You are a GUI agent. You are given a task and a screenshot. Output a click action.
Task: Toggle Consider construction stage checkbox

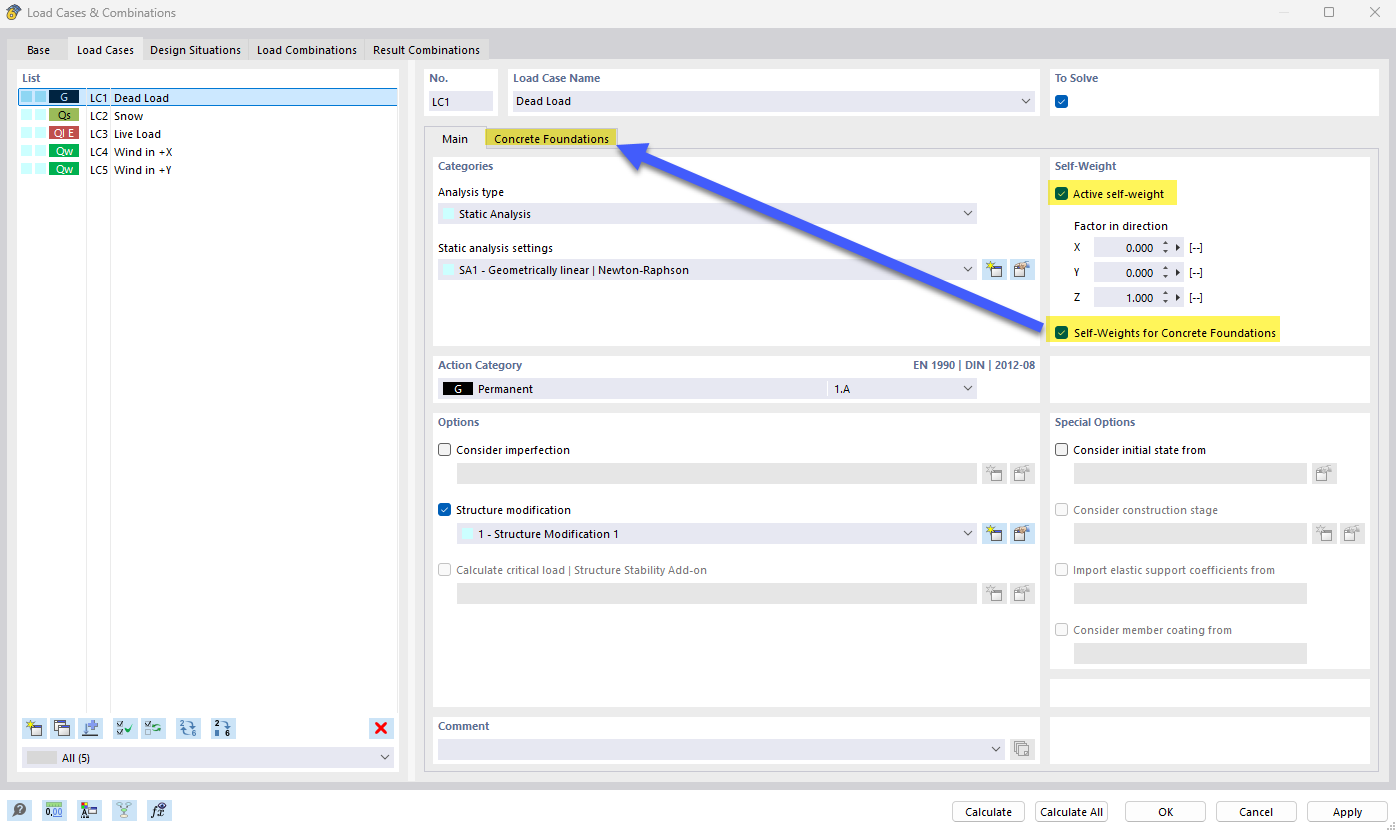(1062, 510)
